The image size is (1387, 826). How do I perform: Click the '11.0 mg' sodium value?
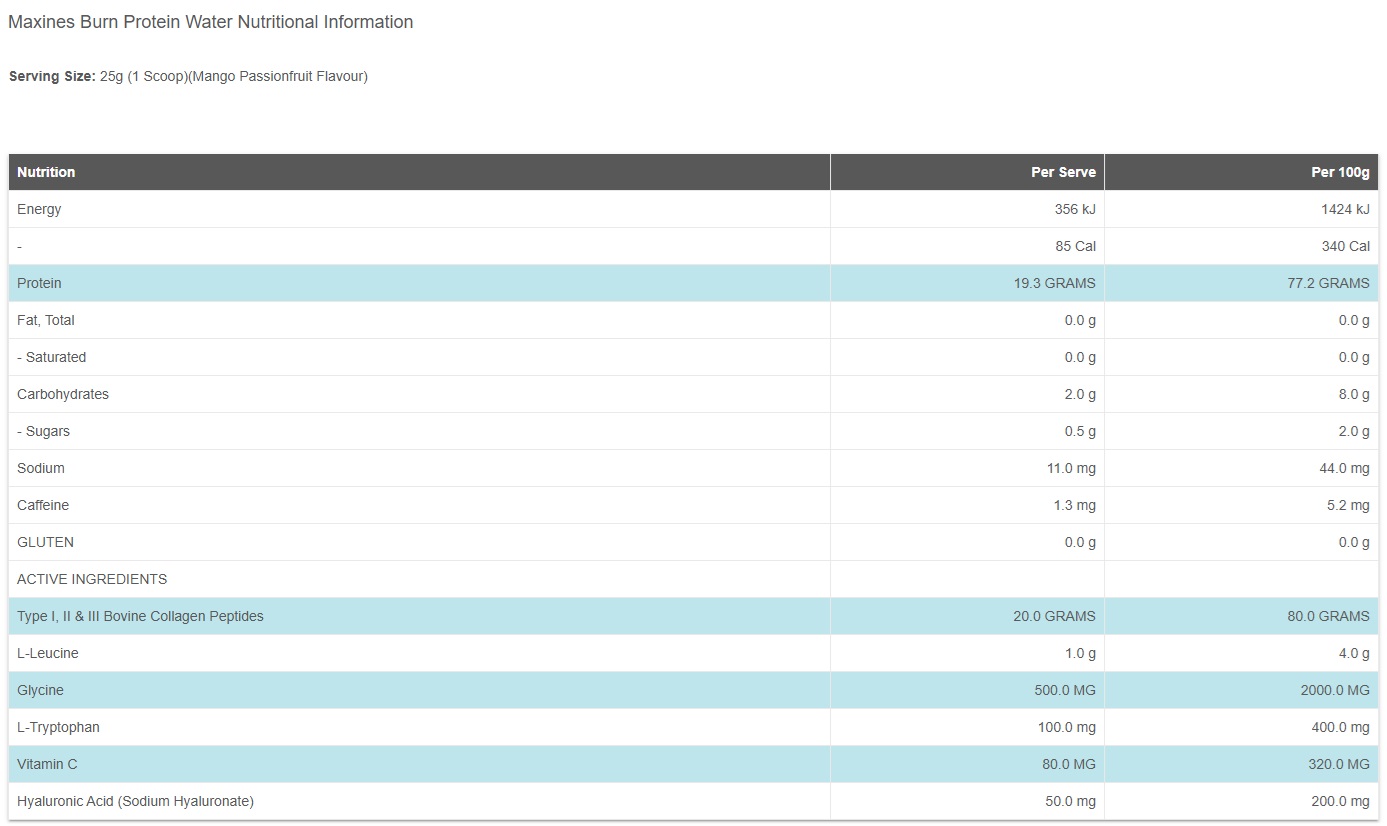(1071, 468)
